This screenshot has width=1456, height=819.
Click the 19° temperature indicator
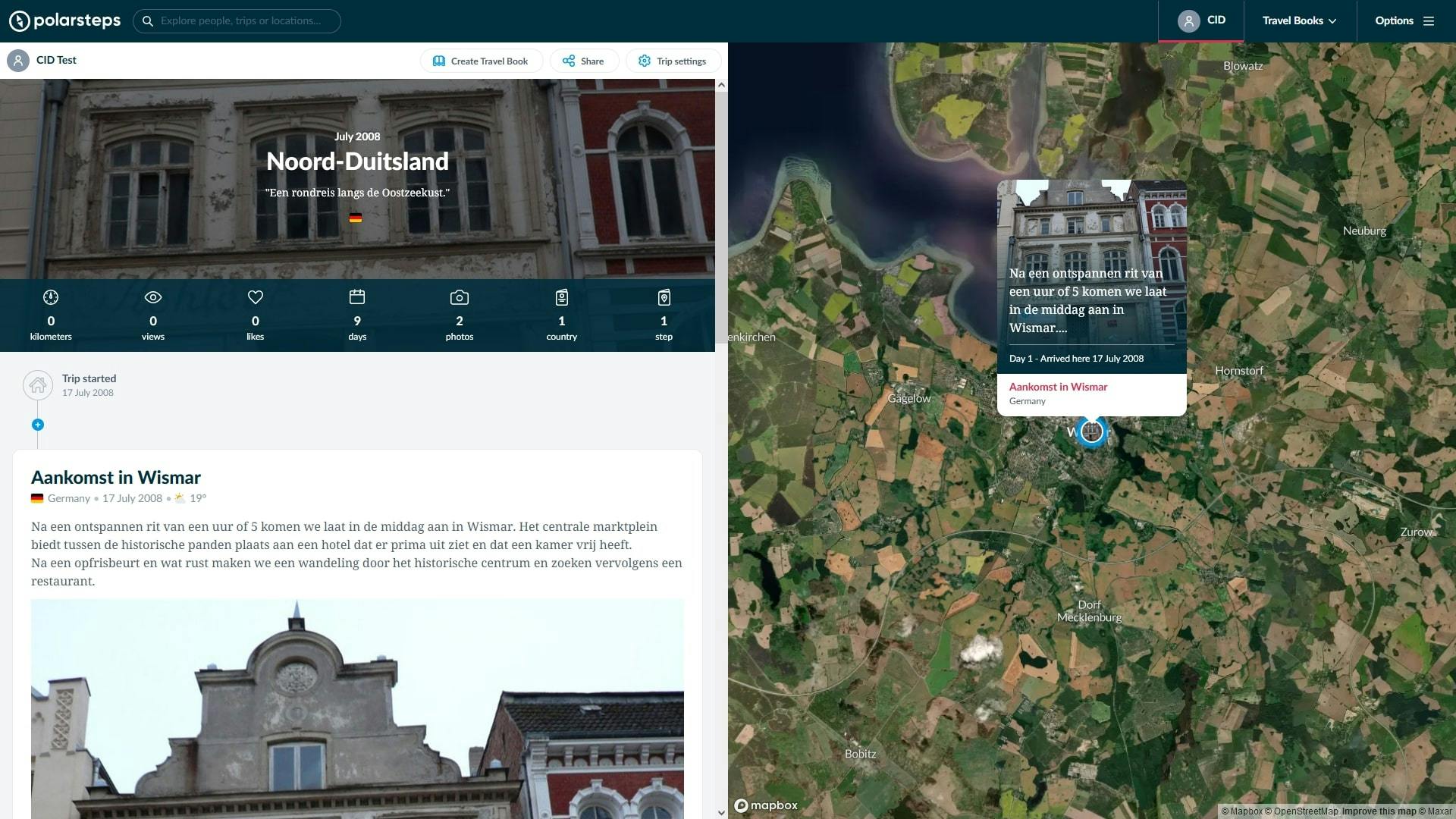tap(191, 498)
